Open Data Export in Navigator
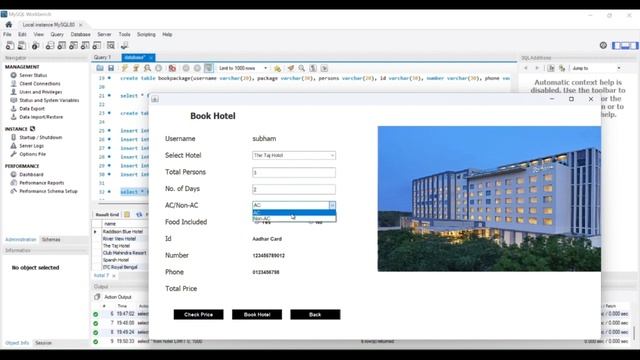 pyautogui.click(x=32, y=109)
